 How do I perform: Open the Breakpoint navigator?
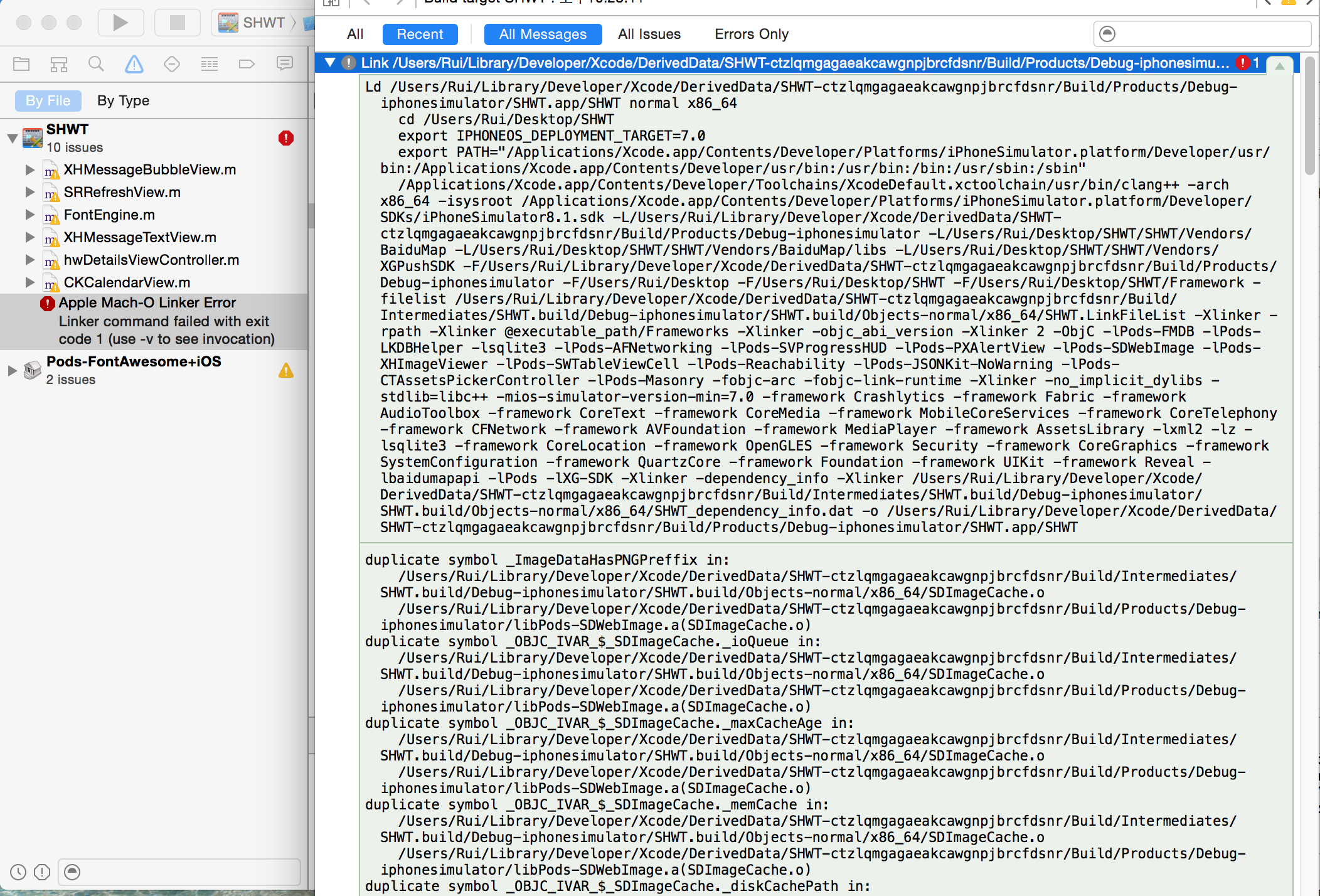click(x=247, y=63)
